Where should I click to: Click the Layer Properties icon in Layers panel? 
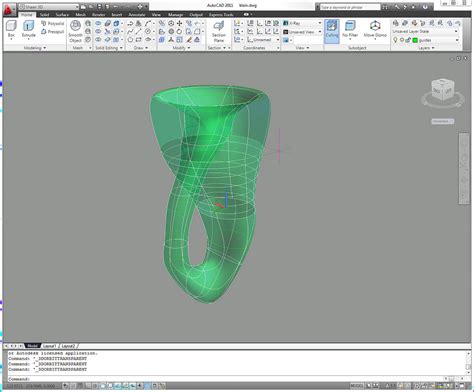click(396, 23)
